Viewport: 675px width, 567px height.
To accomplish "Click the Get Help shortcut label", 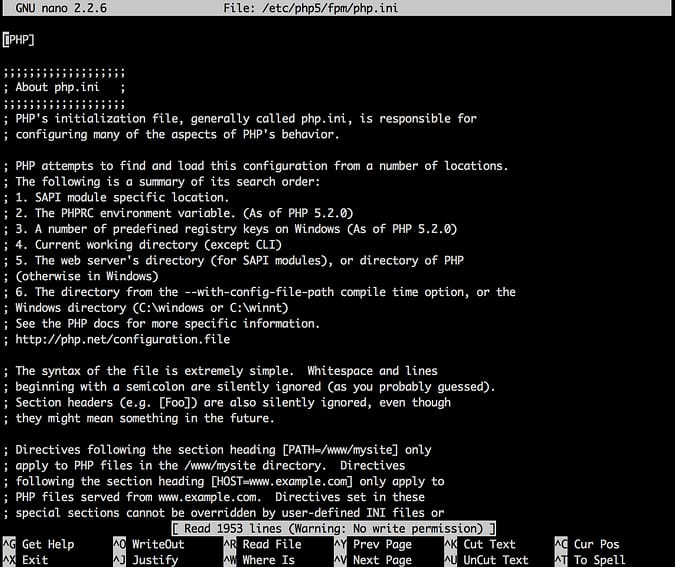I will tap(47, 544).
